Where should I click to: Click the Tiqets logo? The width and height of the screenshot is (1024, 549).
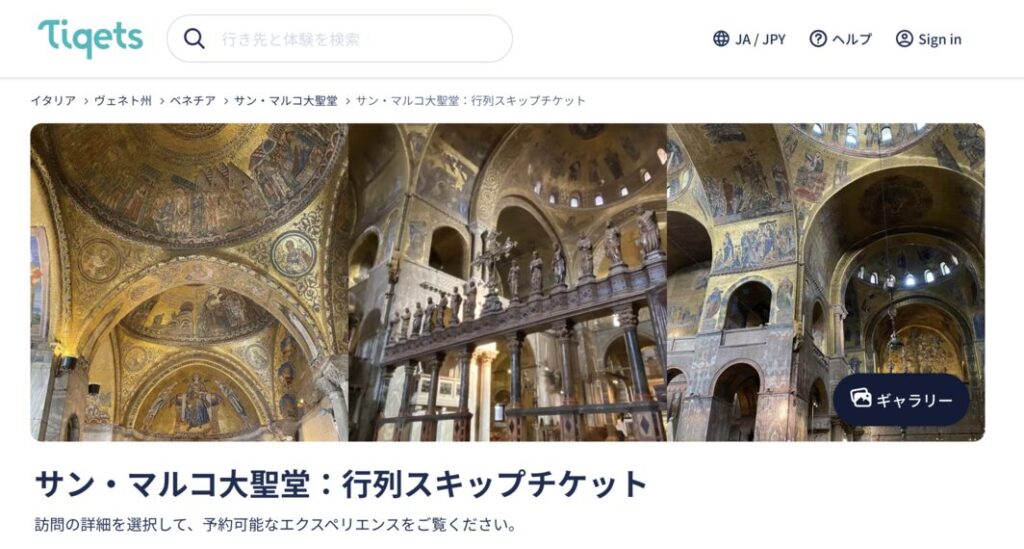90,39
